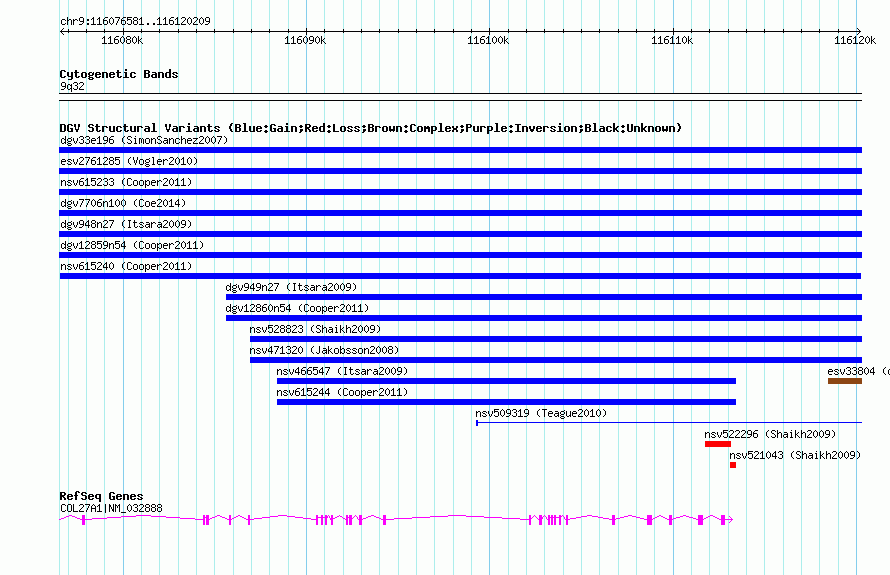This screenshot has width=890, height=575.
Task: Click the blue bar under nsv466547
Action: [x=506, y=381]
